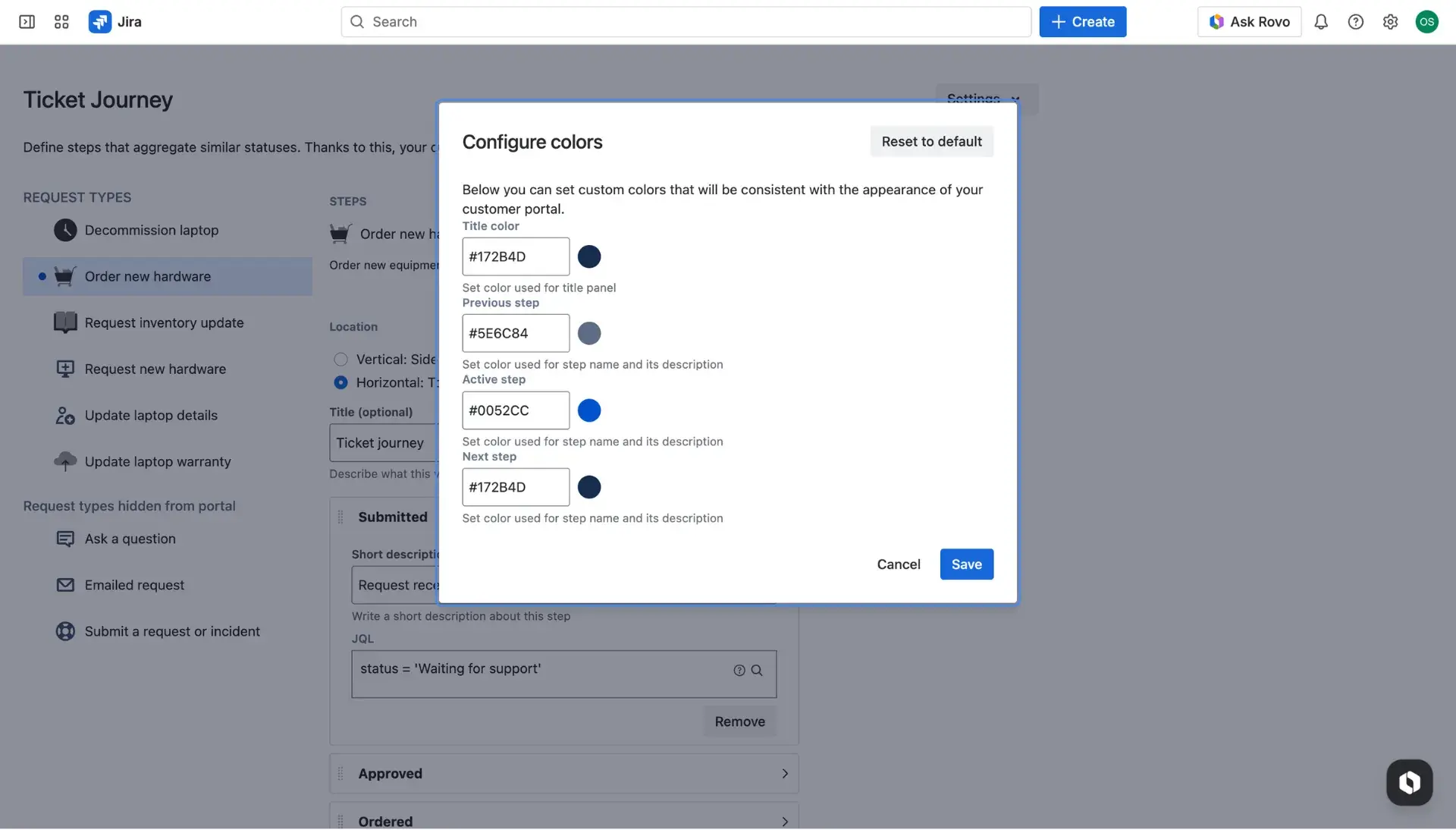Open notifications via the bell icon
Image resolution: width=1456 pixels, height=830 pixels.
[1321, 21]
